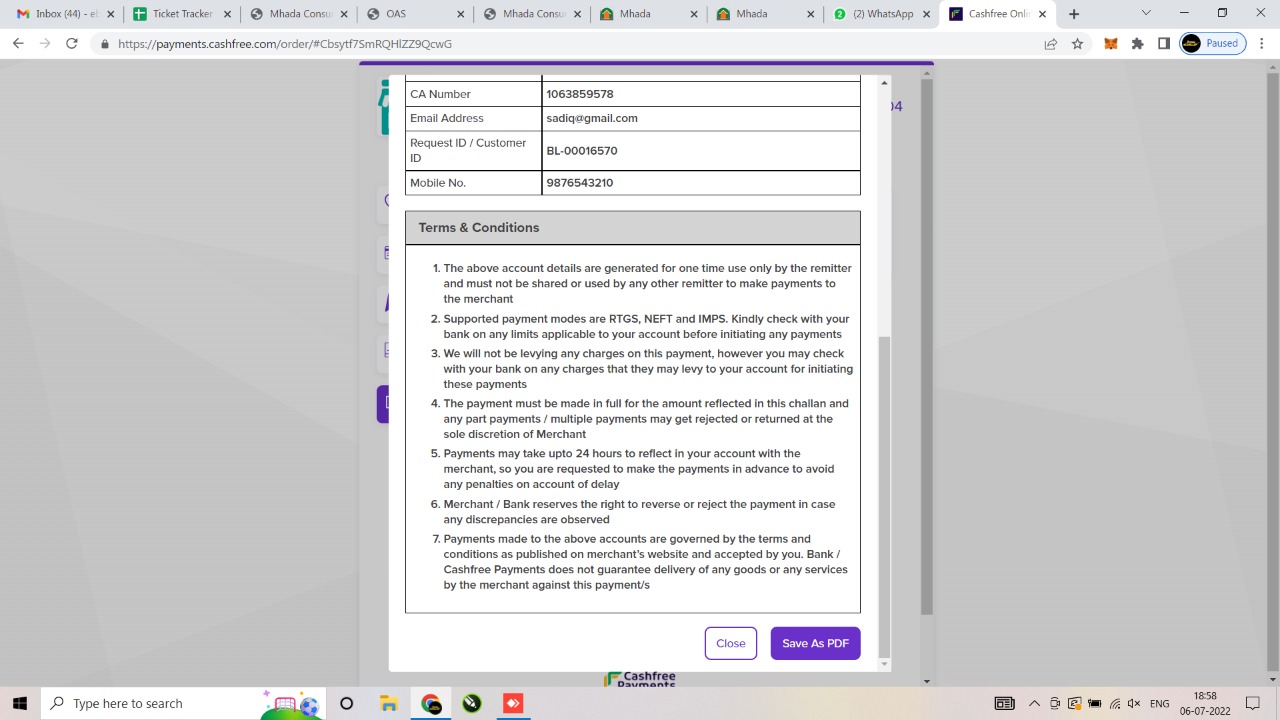Go back to the previous page

(18, 44)
